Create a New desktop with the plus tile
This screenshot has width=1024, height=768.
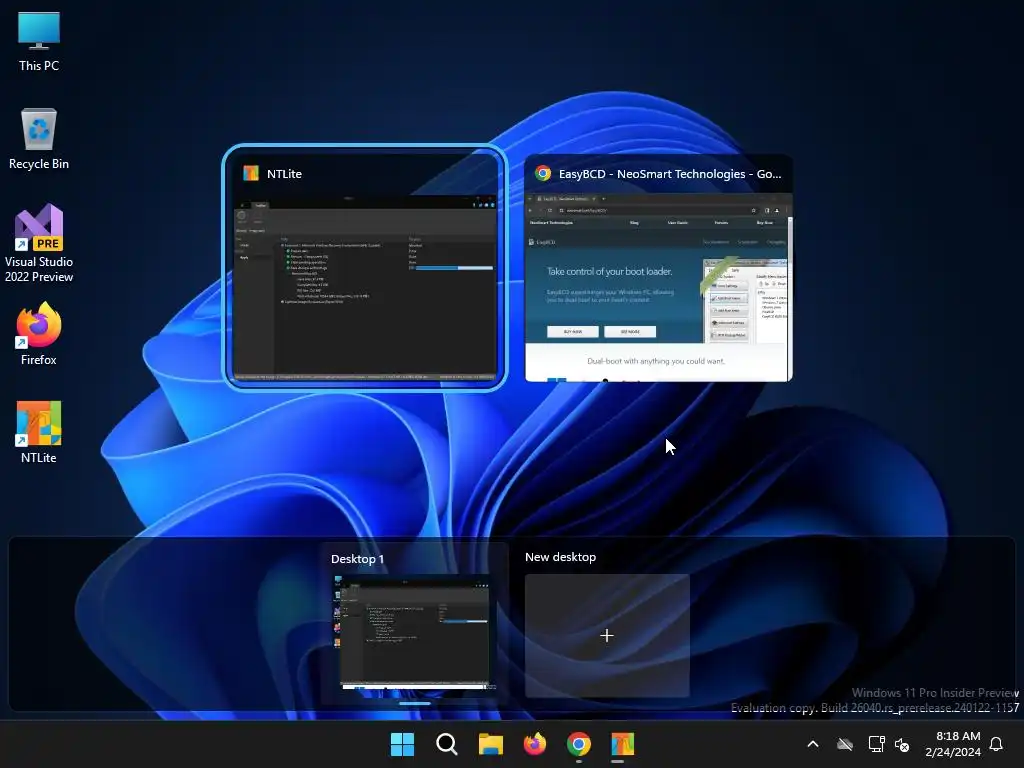click(607, 635)
